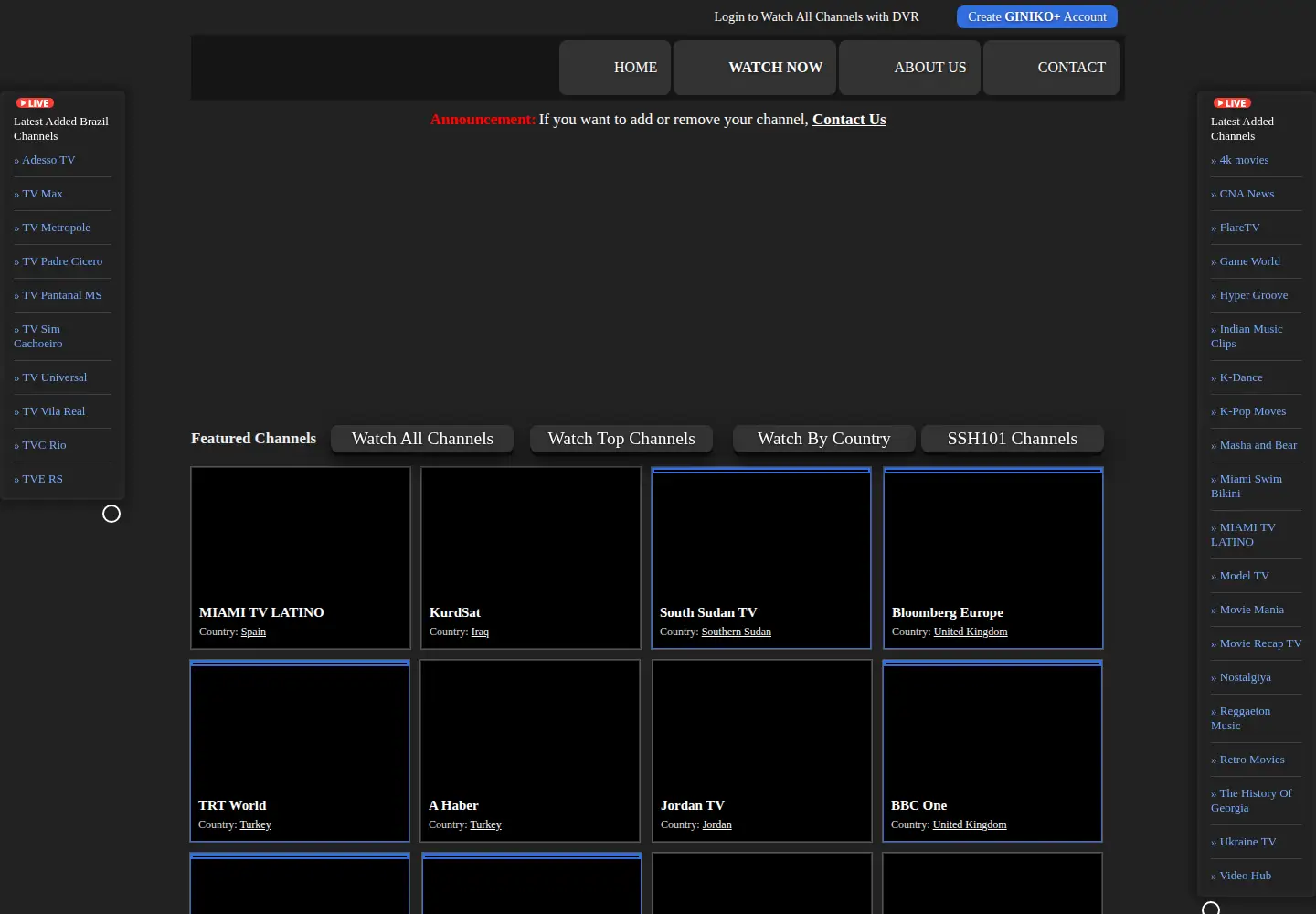The height and width of the screenshot is (914, 1316).
Task: Open the CONTACT menu item
Action: pos(1051,68)
